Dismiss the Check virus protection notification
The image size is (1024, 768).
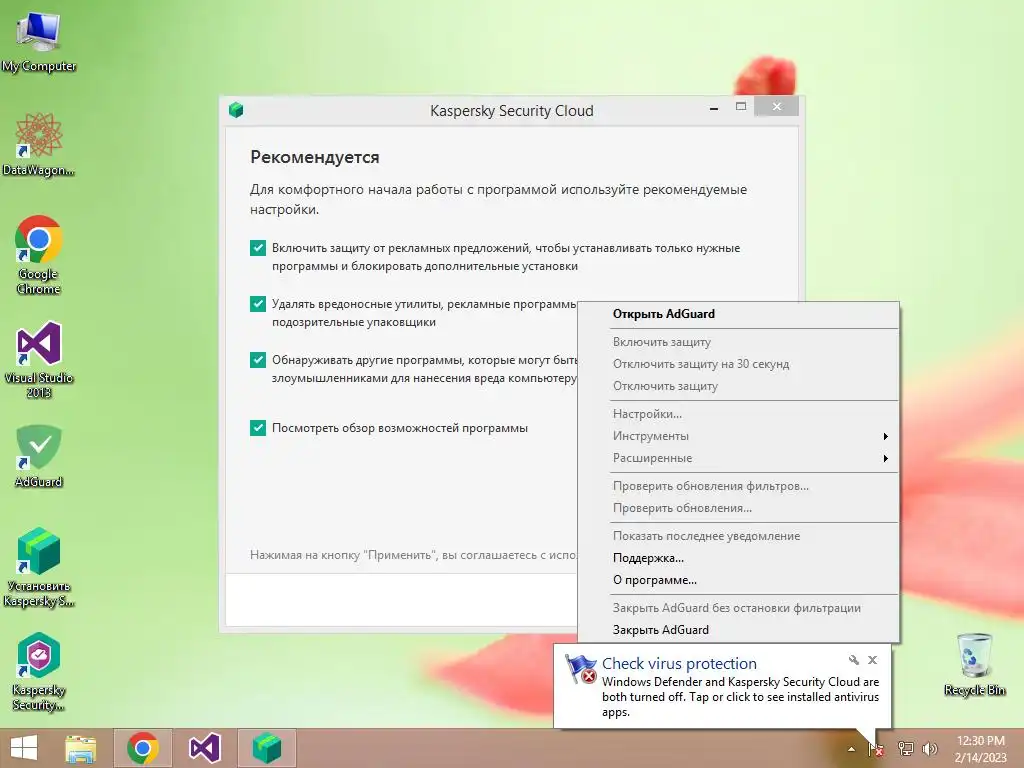point(872,660)
